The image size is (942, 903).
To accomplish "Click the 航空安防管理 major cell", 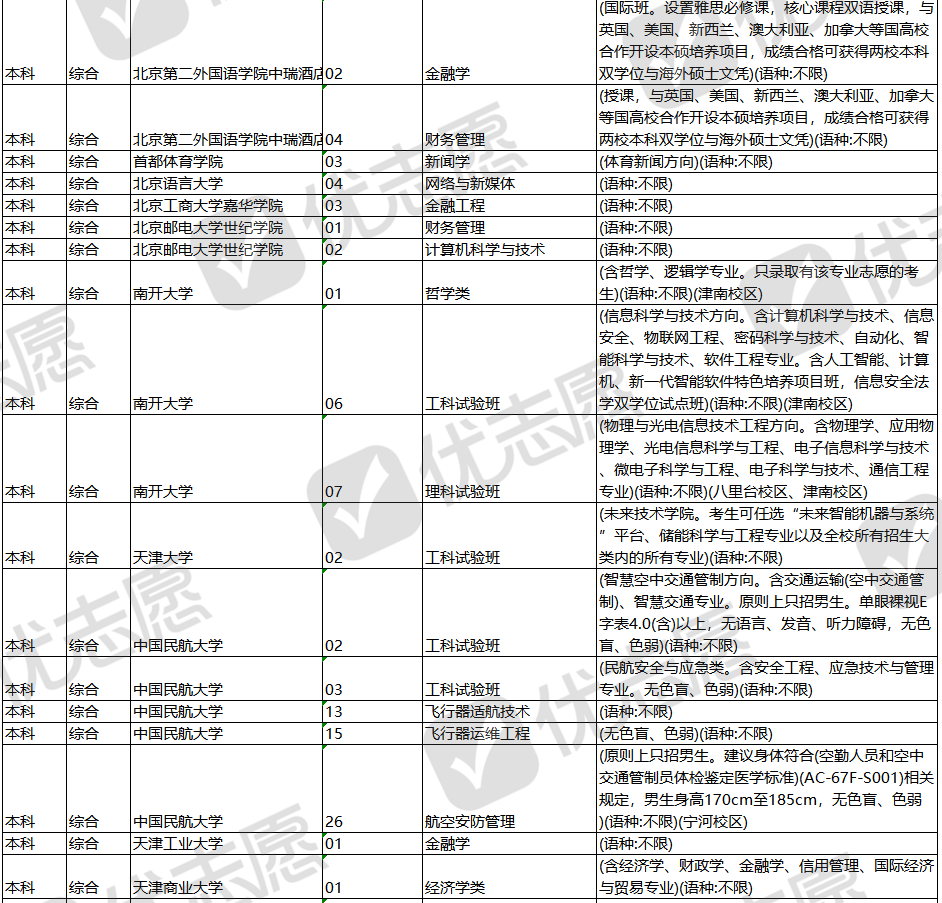I will pyautogui.click(x=470, y=822).
